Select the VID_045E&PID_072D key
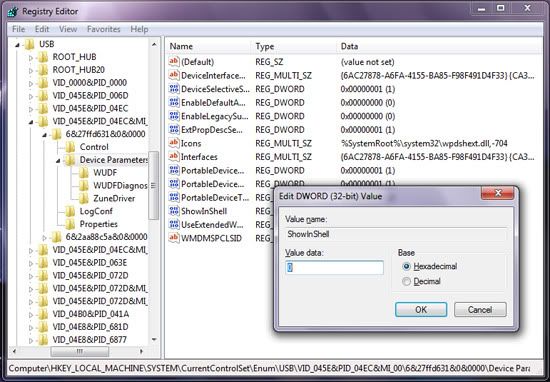The height and width of the screenshot is (382, 550). tap(90, 276)
